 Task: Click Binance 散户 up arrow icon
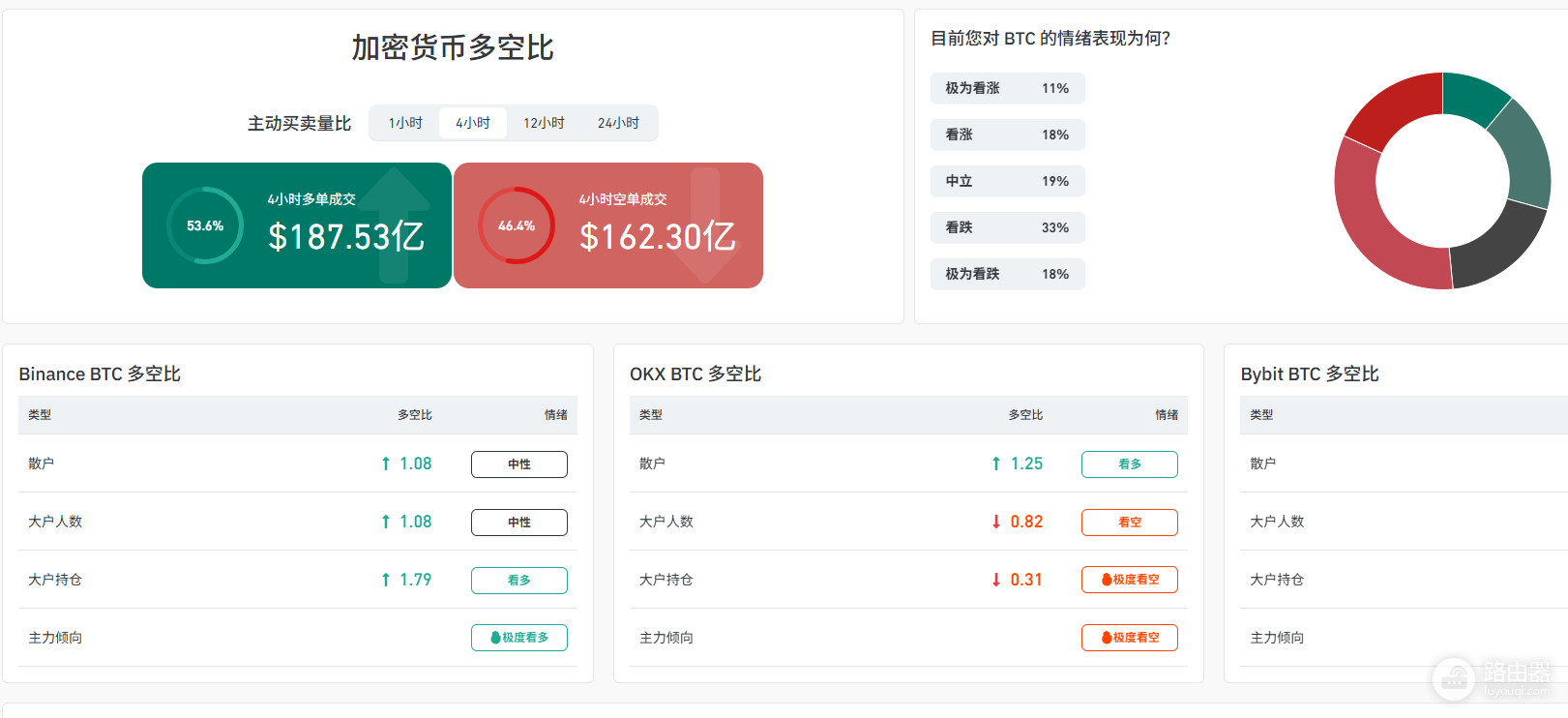pos(386,464)
